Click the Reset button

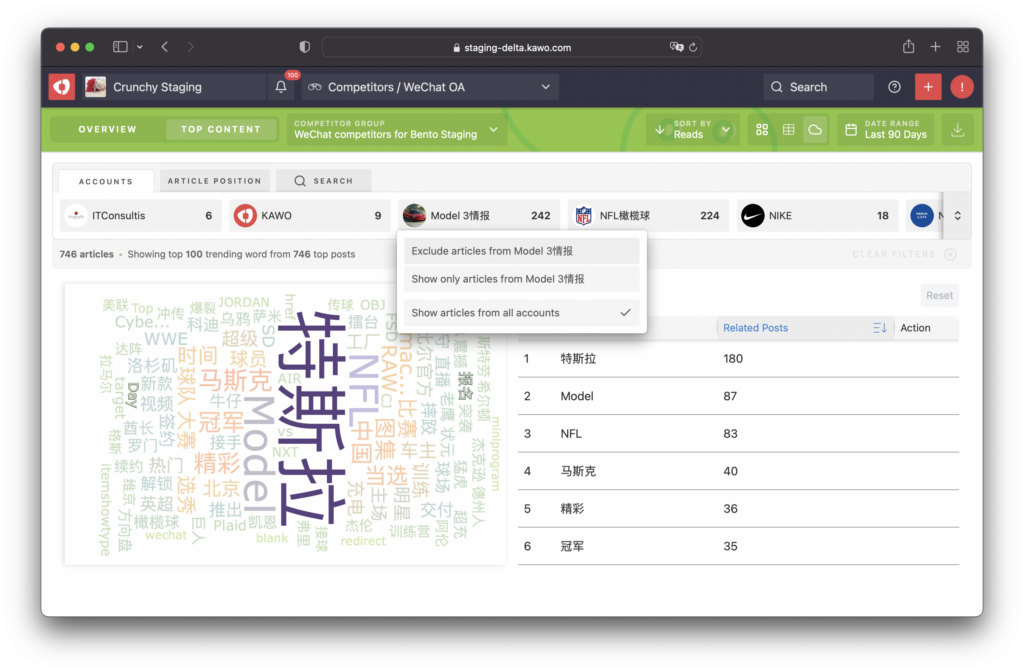tap(939, 295)
